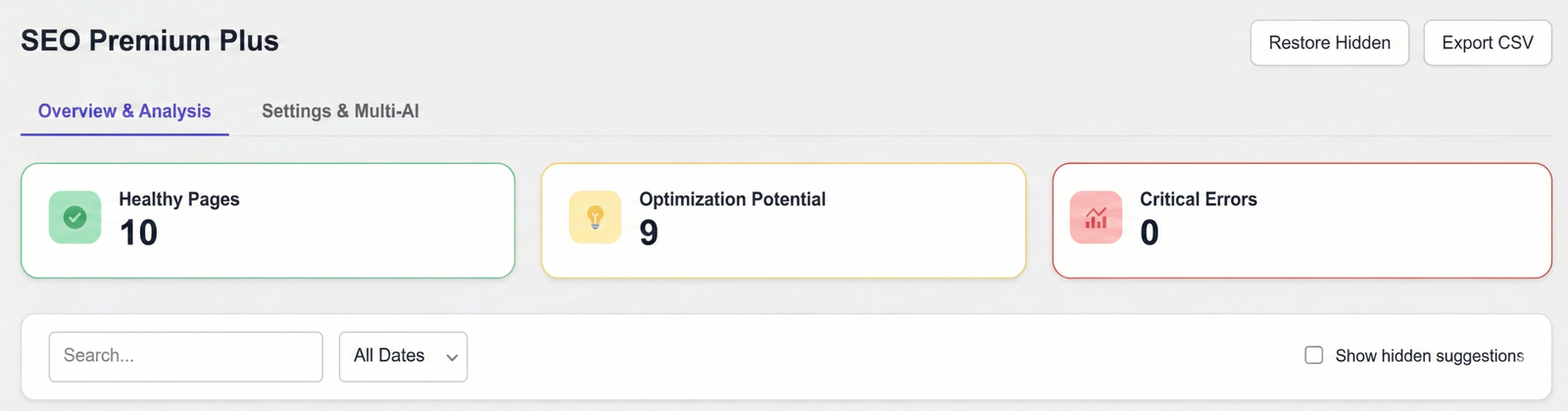Select the Healthy Pages heading text

coord(179,199)
